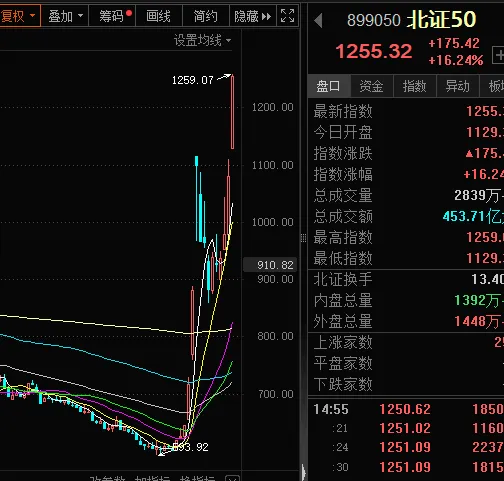Click the :24 tick time entry
The image size is (504, 481).
point(340,447)
